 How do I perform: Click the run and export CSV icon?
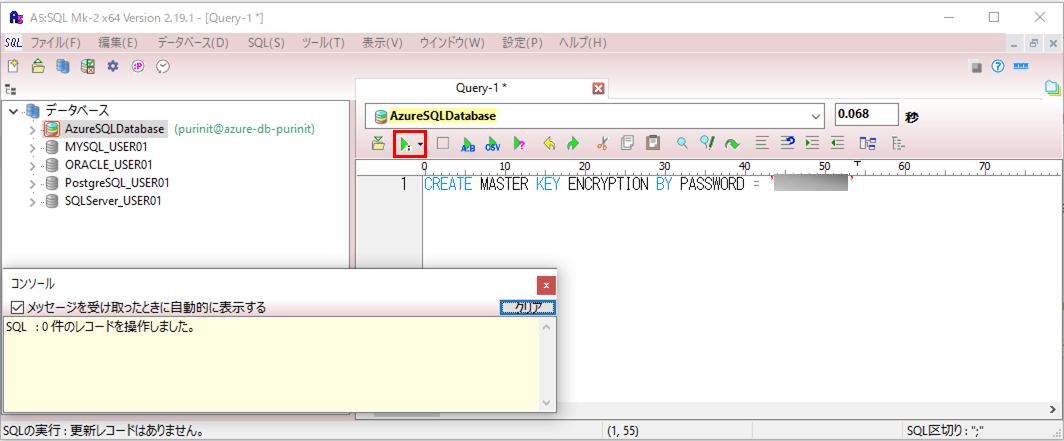pyautogui.click(x=493, y=144)
